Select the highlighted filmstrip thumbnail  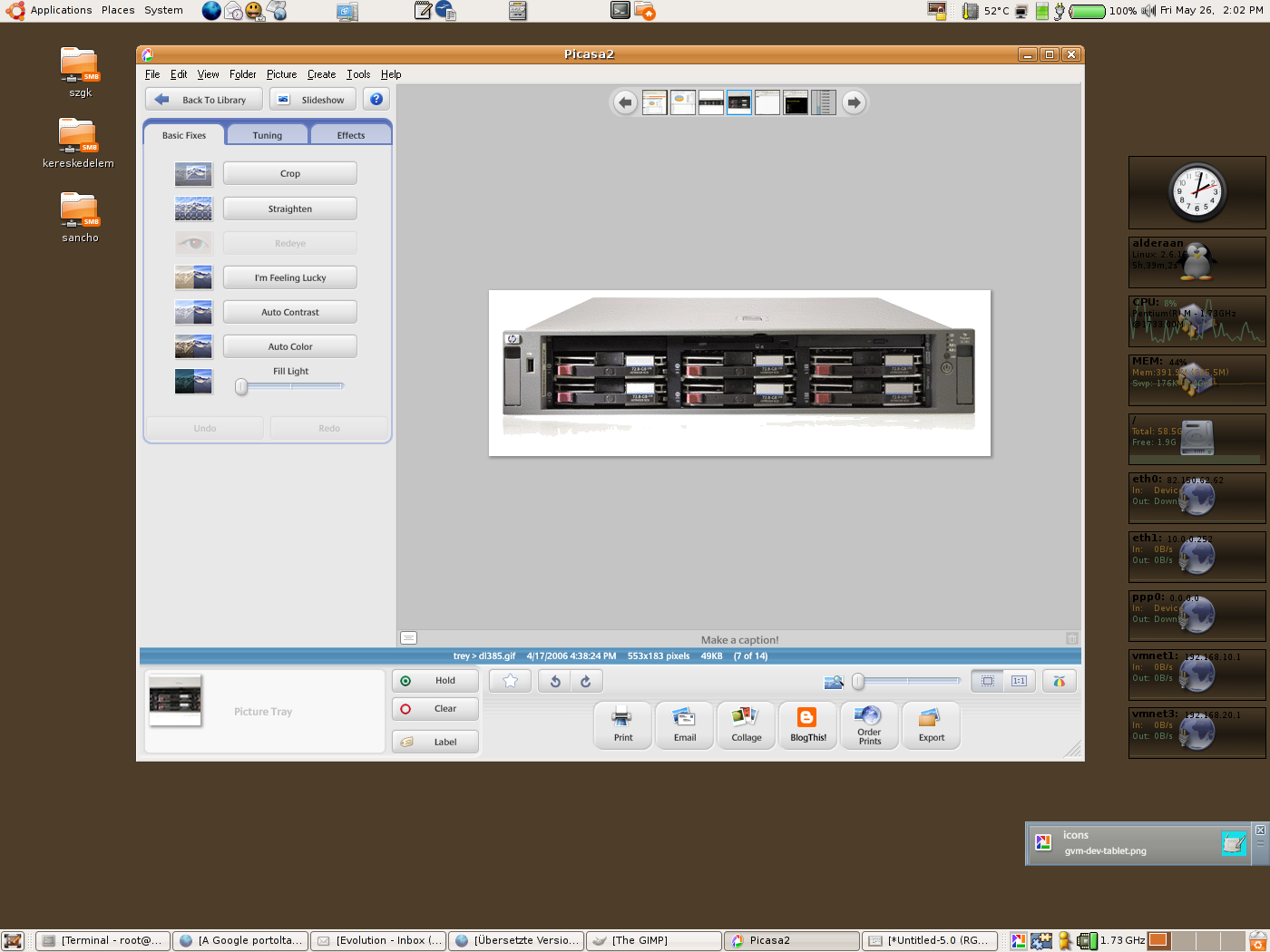pos(739,102)
